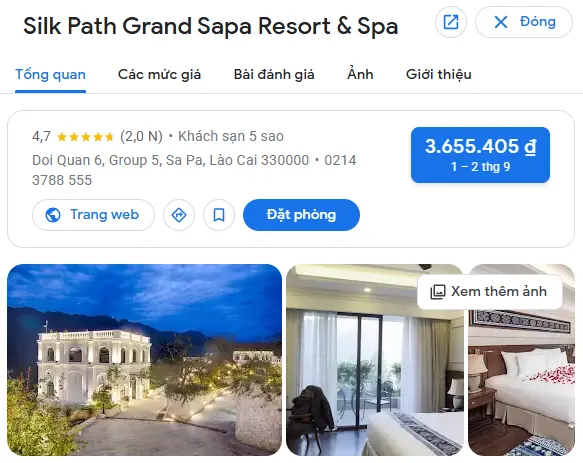Visit the hotel's Trang web button
Screen dimensions: 583x463
point(93,215)
